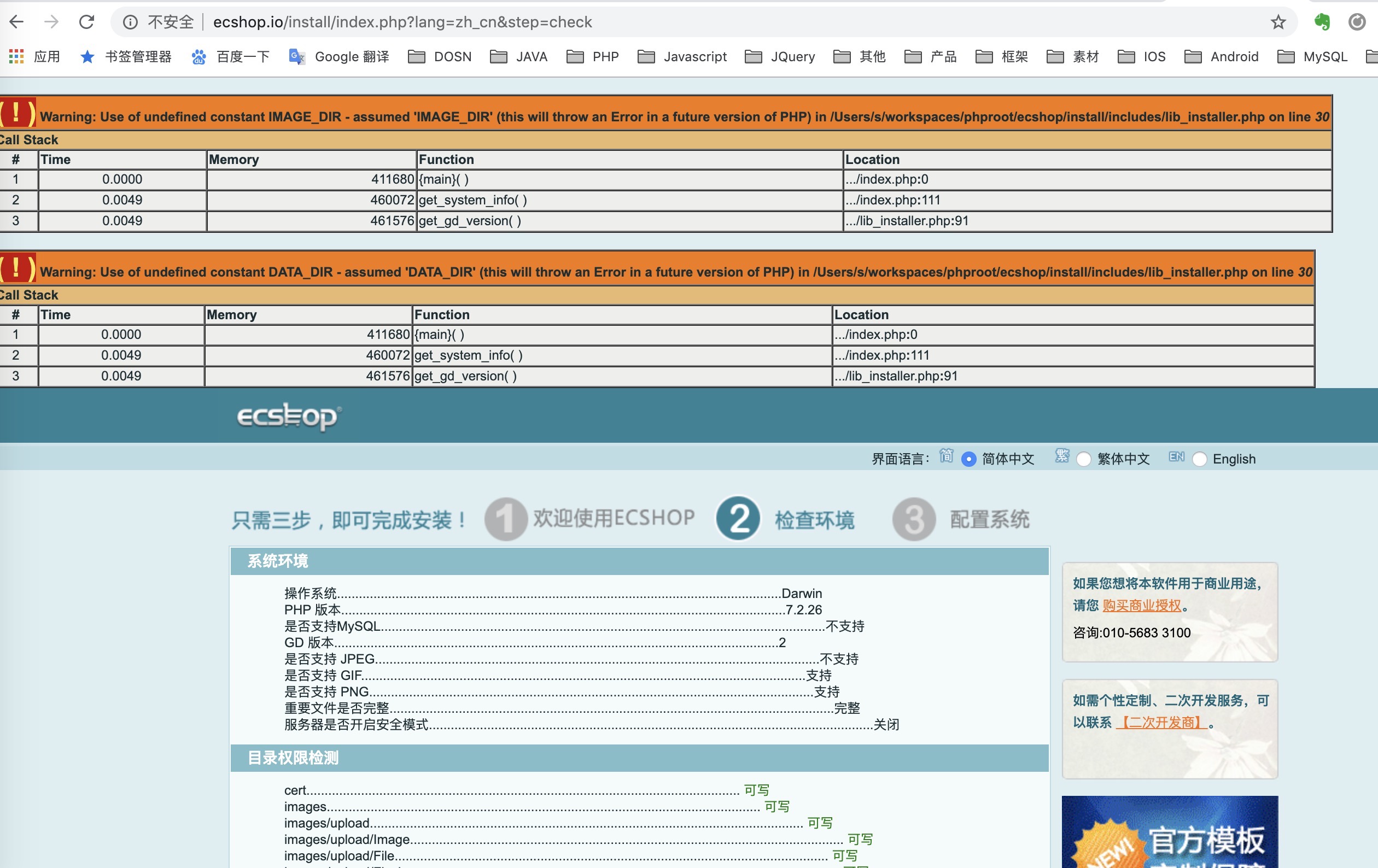Screen dimensions: 1378x868
Task: Click the 官方模板 promotional banner
Action: tap(1170, 832)
